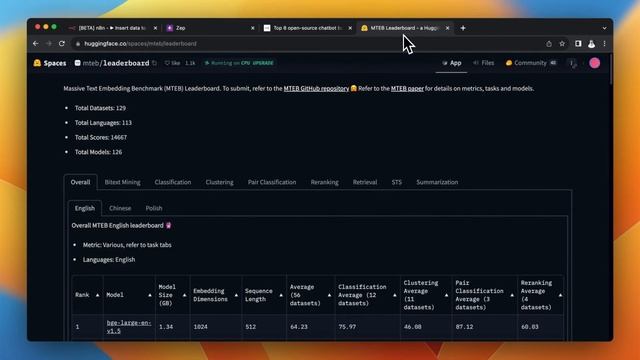Viewport: 640px width, 360px height.
Task: Open the Community tab
Action: [531, 63]
